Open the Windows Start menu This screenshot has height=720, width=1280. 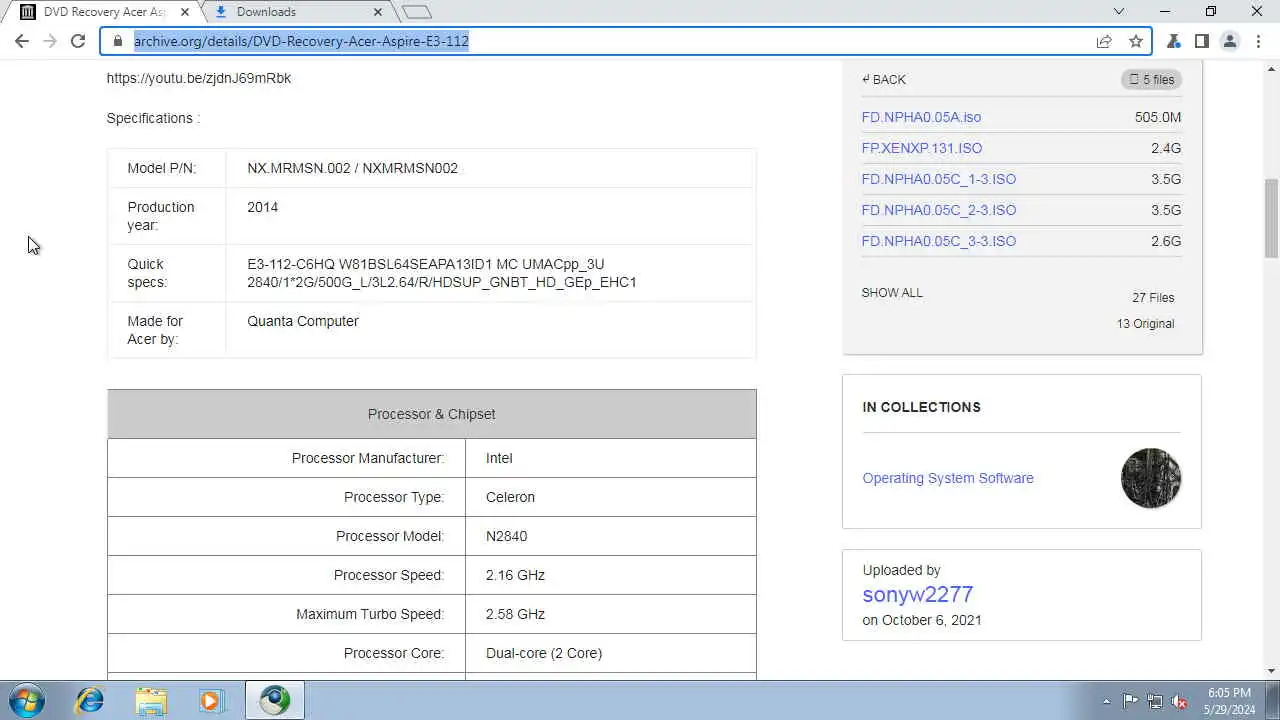(x=26, y=700)
